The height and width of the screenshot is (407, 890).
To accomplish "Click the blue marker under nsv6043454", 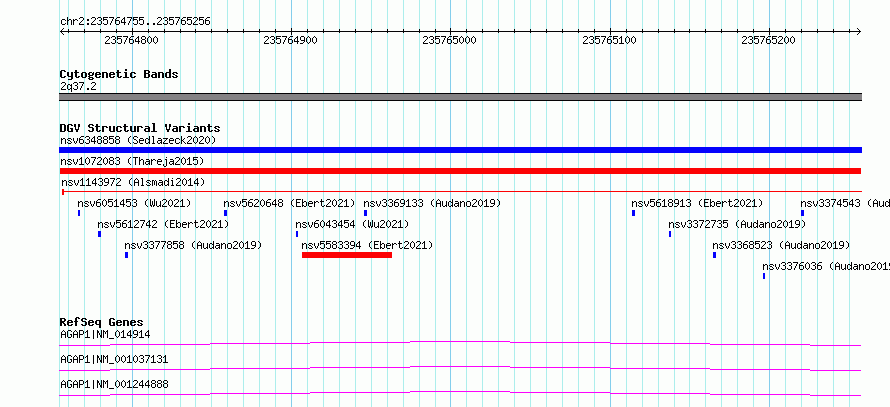I will coord(297,234).
